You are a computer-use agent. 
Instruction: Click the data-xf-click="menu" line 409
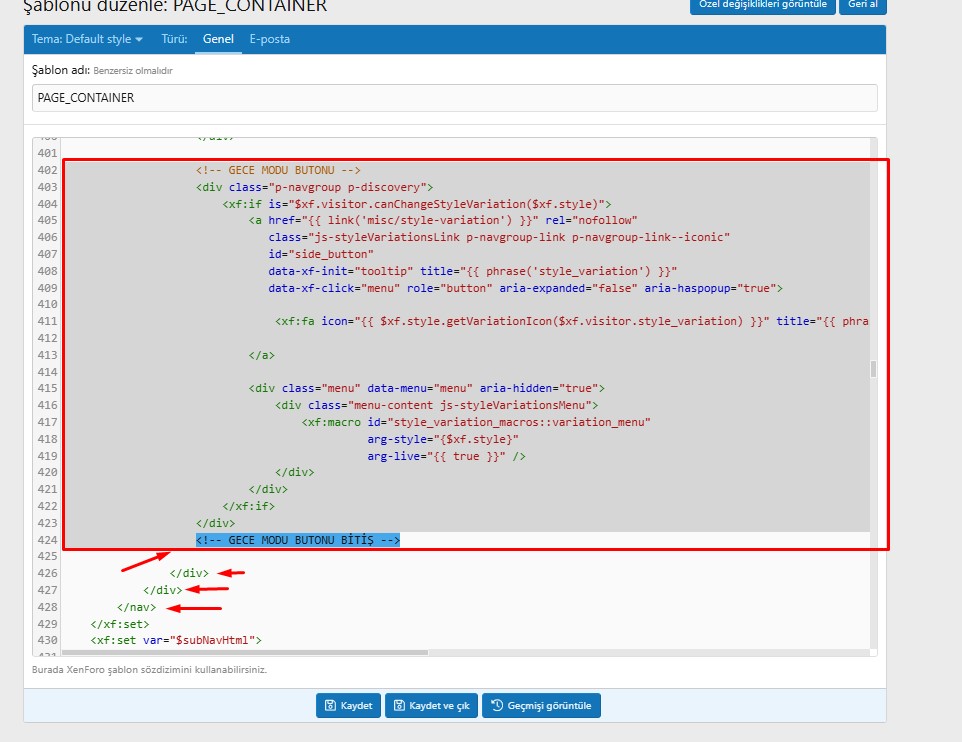[526, 288]
